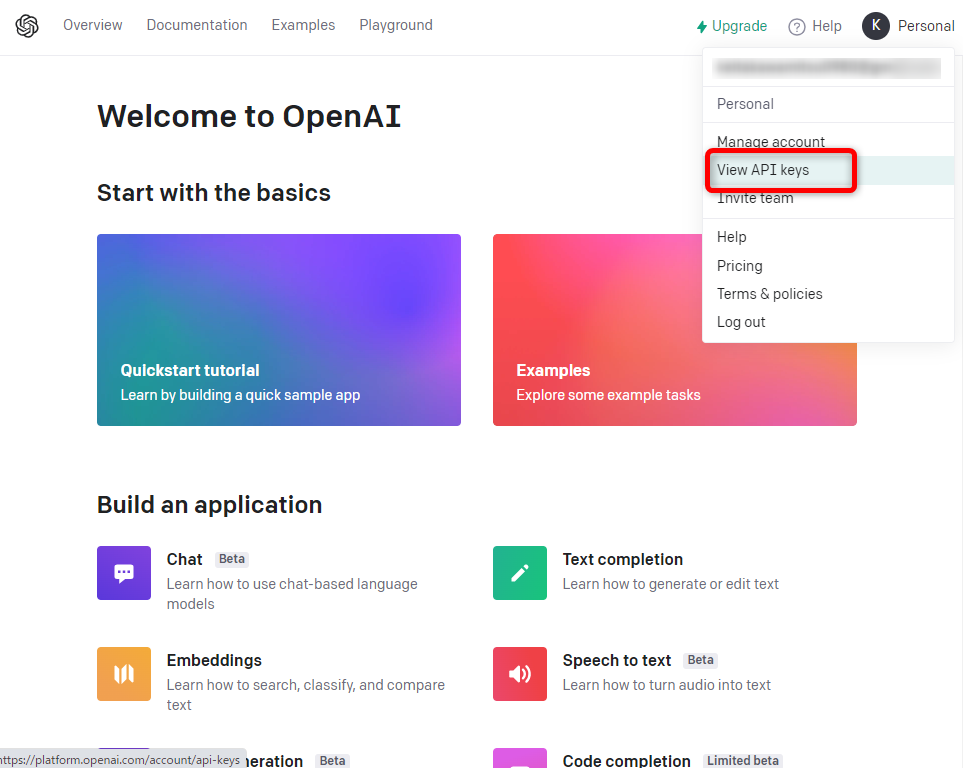Viewport: 963px width, 768px height.
Task: Open the Examples card with example tasks
Action: (674, 329)
